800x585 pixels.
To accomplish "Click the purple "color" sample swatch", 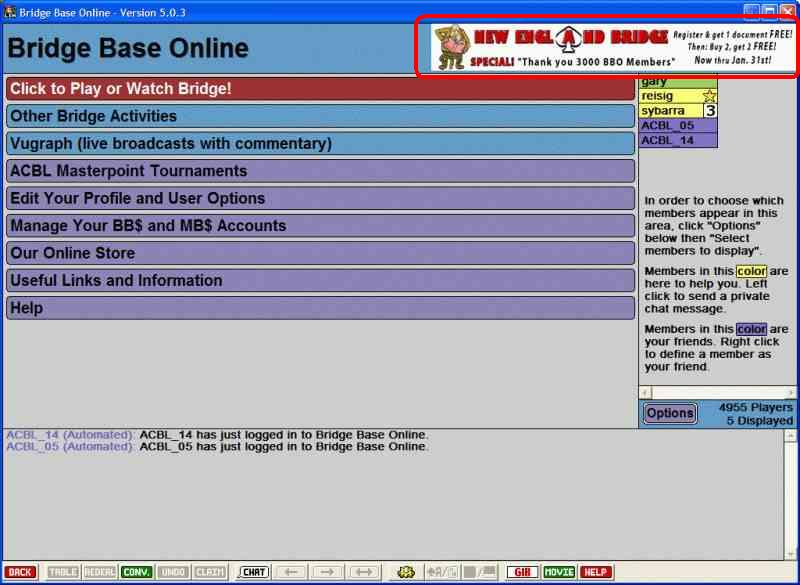I will pos(751,329).
